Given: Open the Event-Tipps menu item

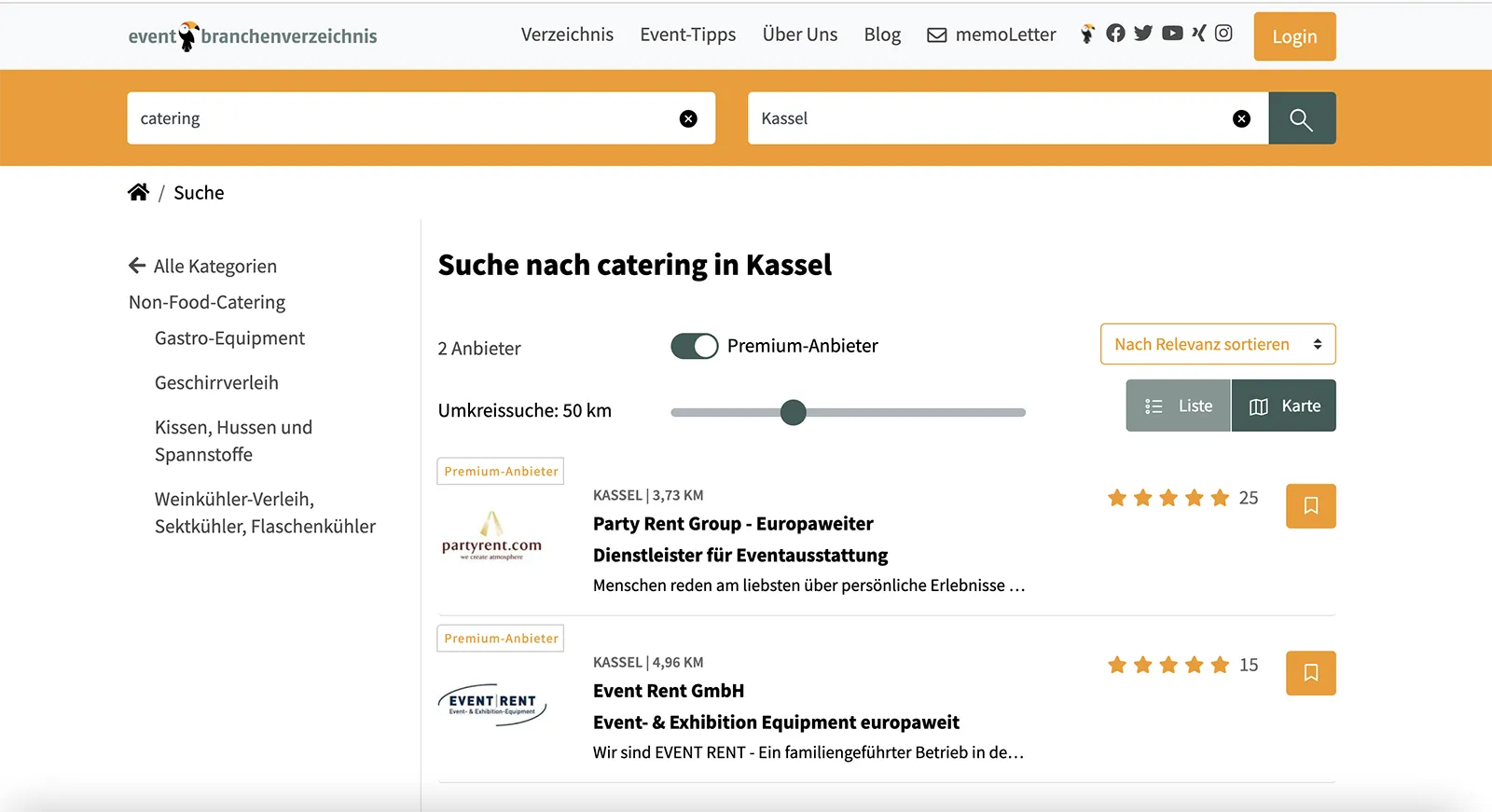Looking at the screenshot, I should pyautogui.click(x=688, y=34).
